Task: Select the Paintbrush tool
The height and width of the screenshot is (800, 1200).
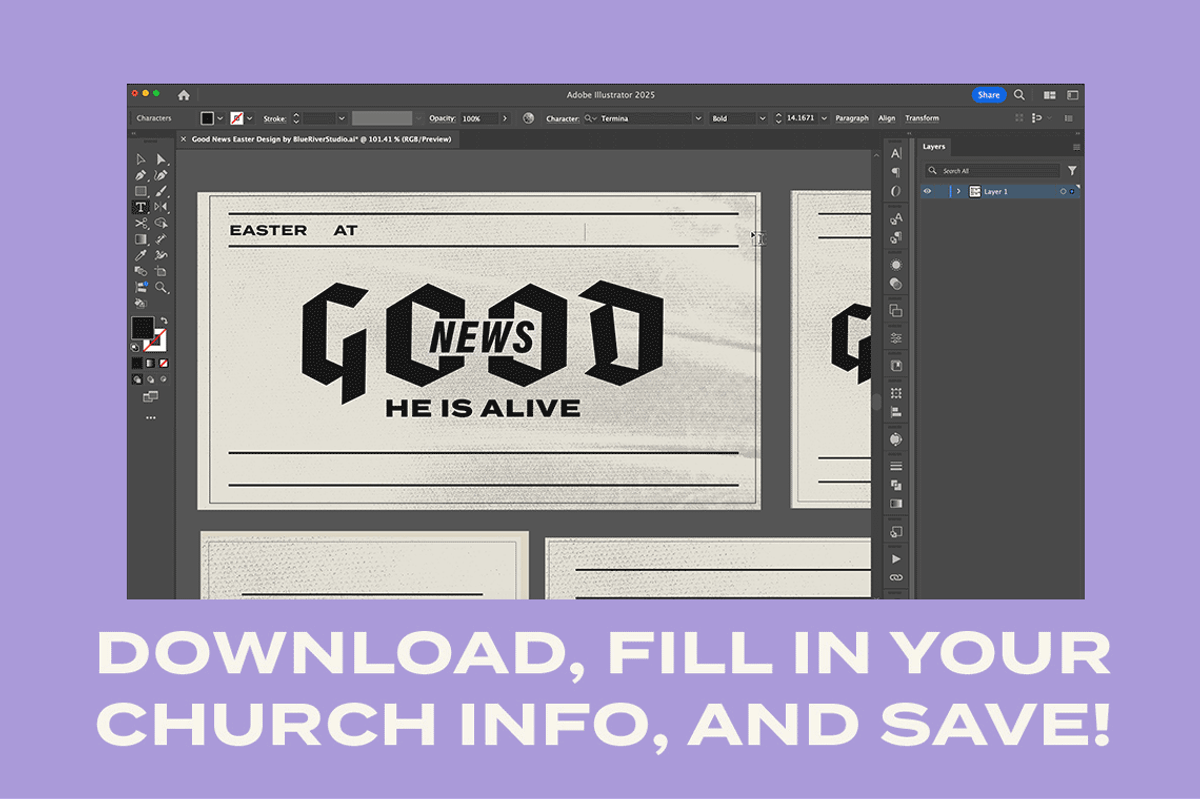Action: tap(160, 191)
